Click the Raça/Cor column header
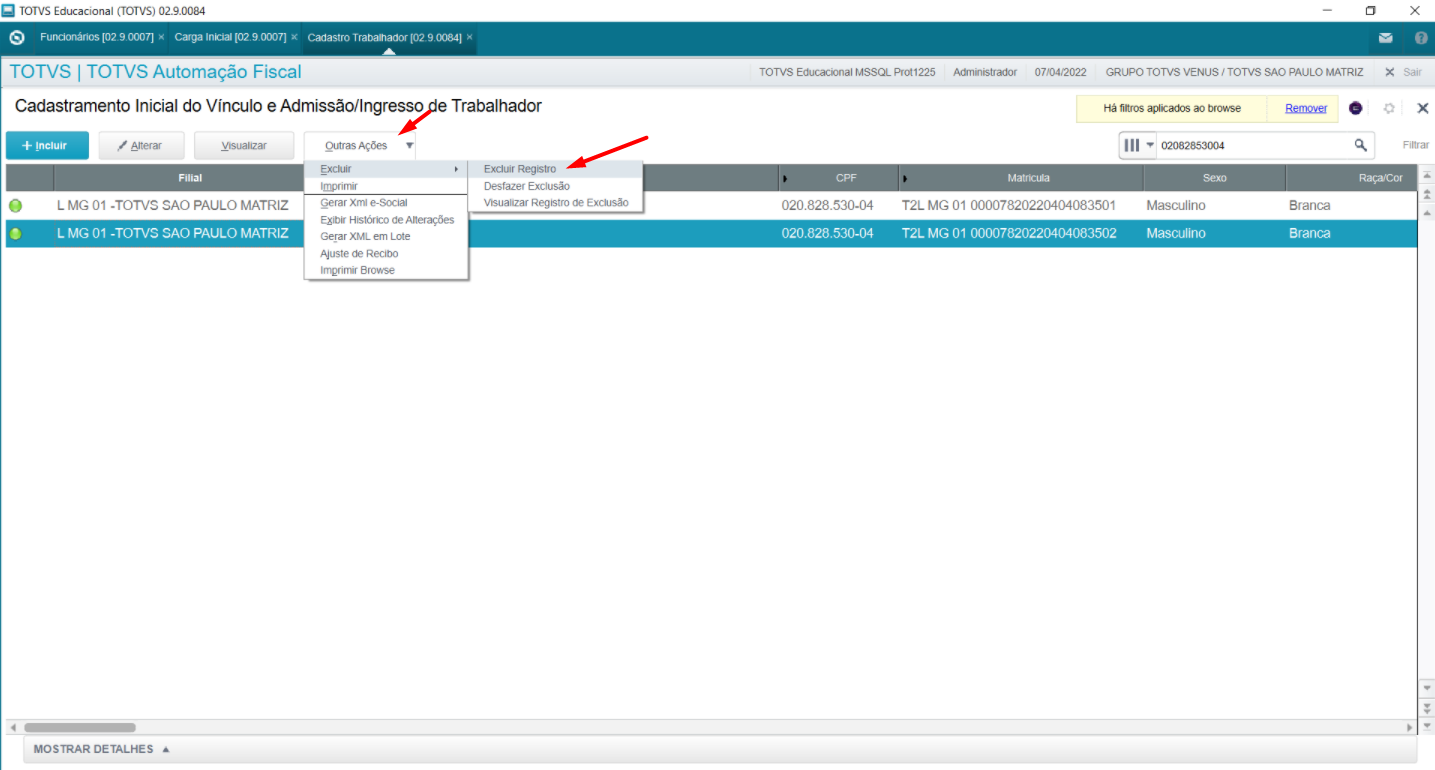The image size is (1435, 770). 1352,178
